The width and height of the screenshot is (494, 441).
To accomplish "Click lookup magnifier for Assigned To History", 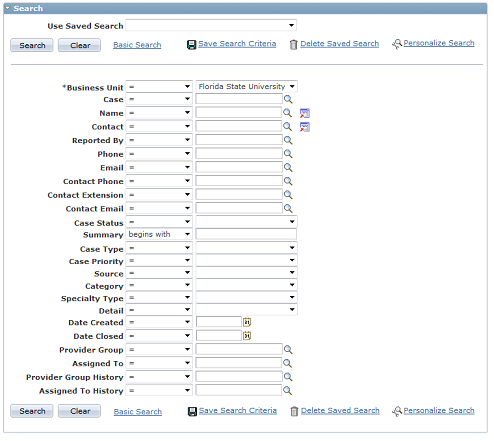I will (287, 391).
